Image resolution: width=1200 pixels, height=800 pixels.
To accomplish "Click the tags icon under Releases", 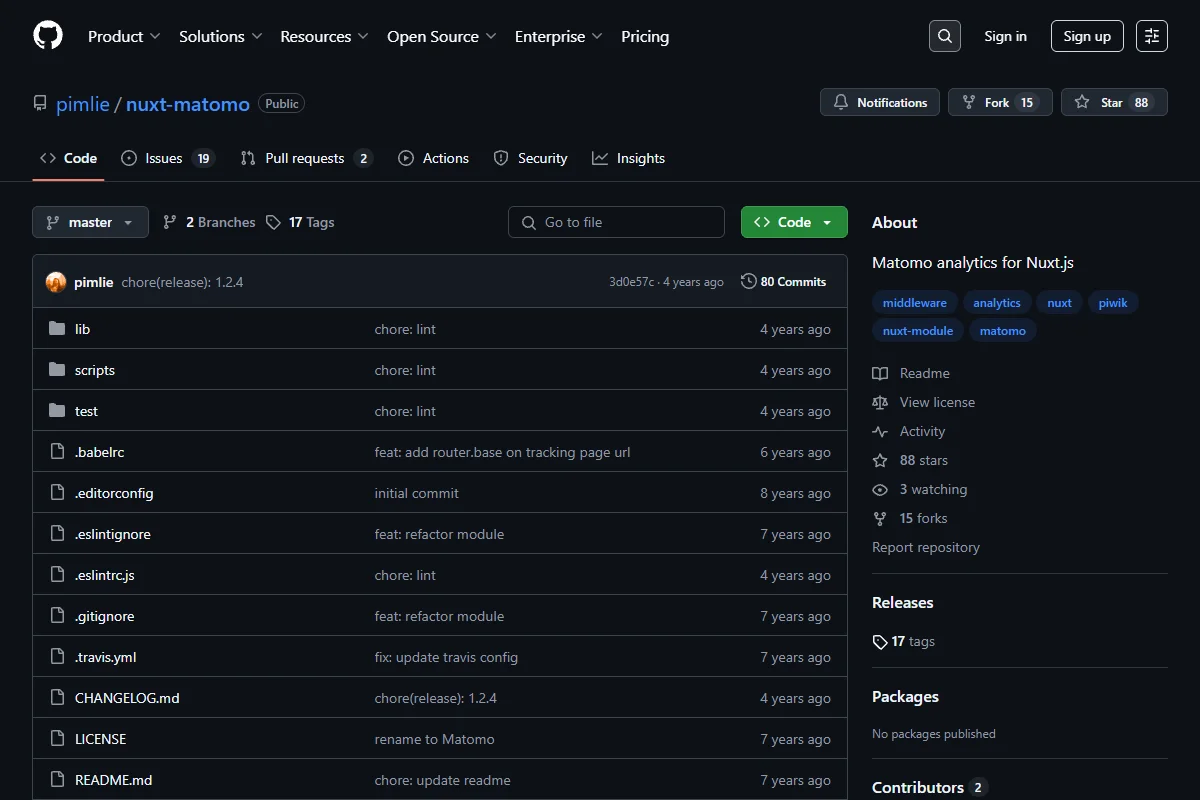I will (880, 642).
